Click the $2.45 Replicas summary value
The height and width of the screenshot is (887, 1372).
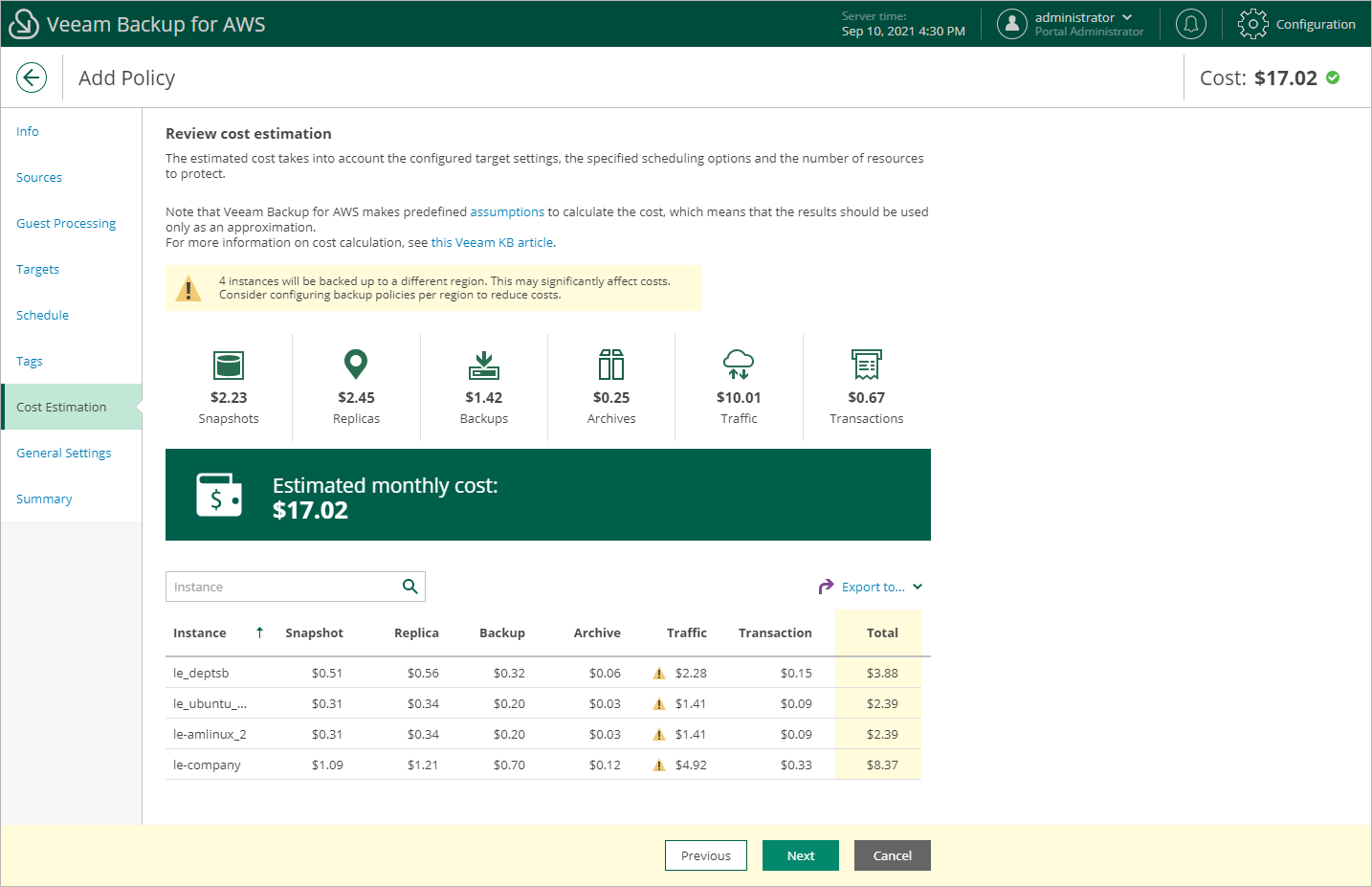pyautogui.click(x=356, y=397)
